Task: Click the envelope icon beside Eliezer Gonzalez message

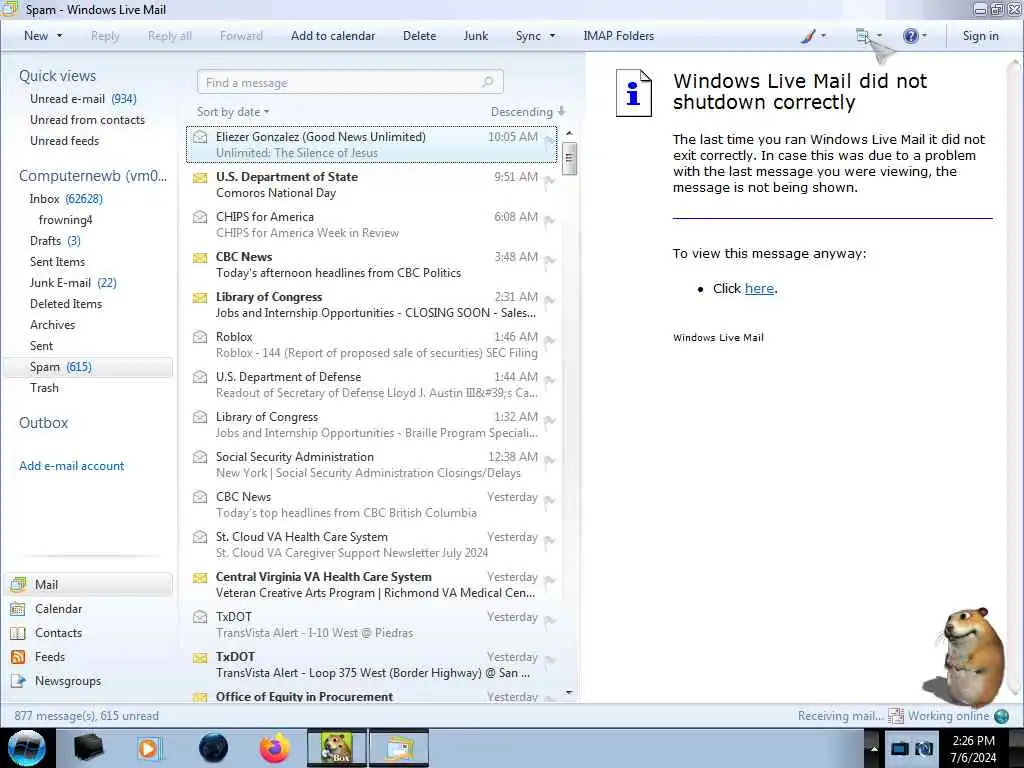Action: tap(200, 137)
